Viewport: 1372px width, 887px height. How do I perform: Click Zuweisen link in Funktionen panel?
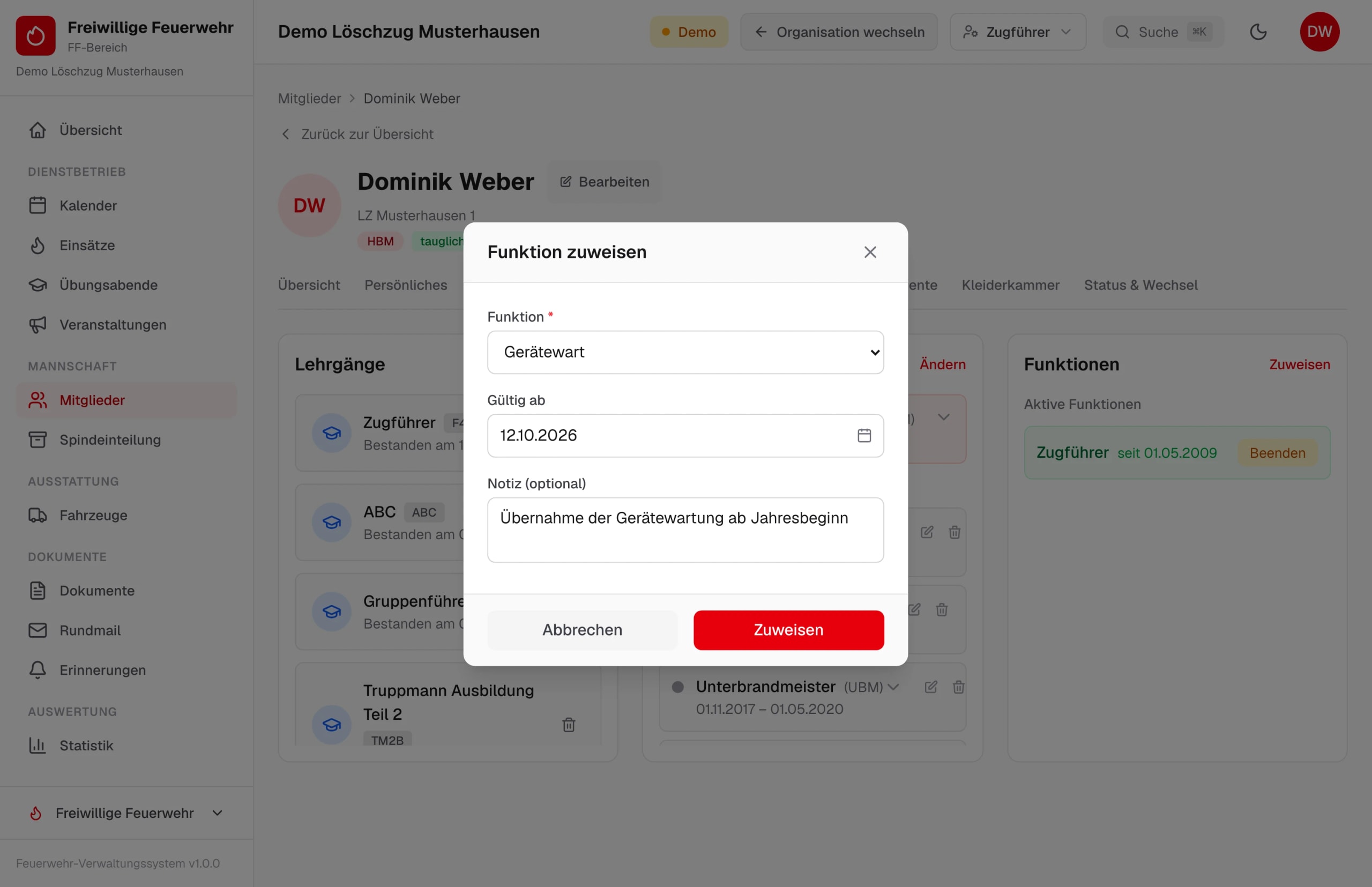click(x=1300, y=364)
